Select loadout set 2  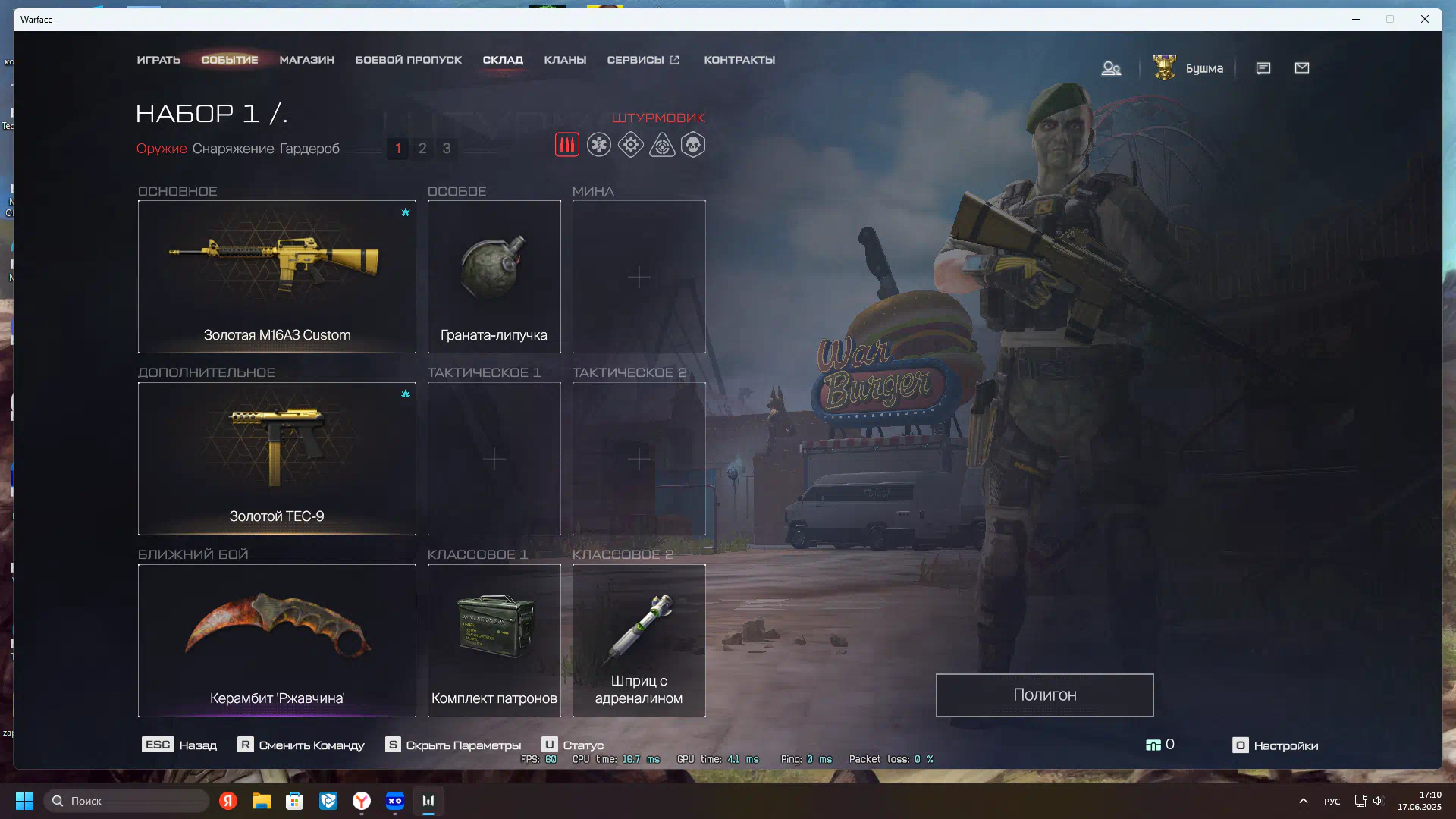422,149
